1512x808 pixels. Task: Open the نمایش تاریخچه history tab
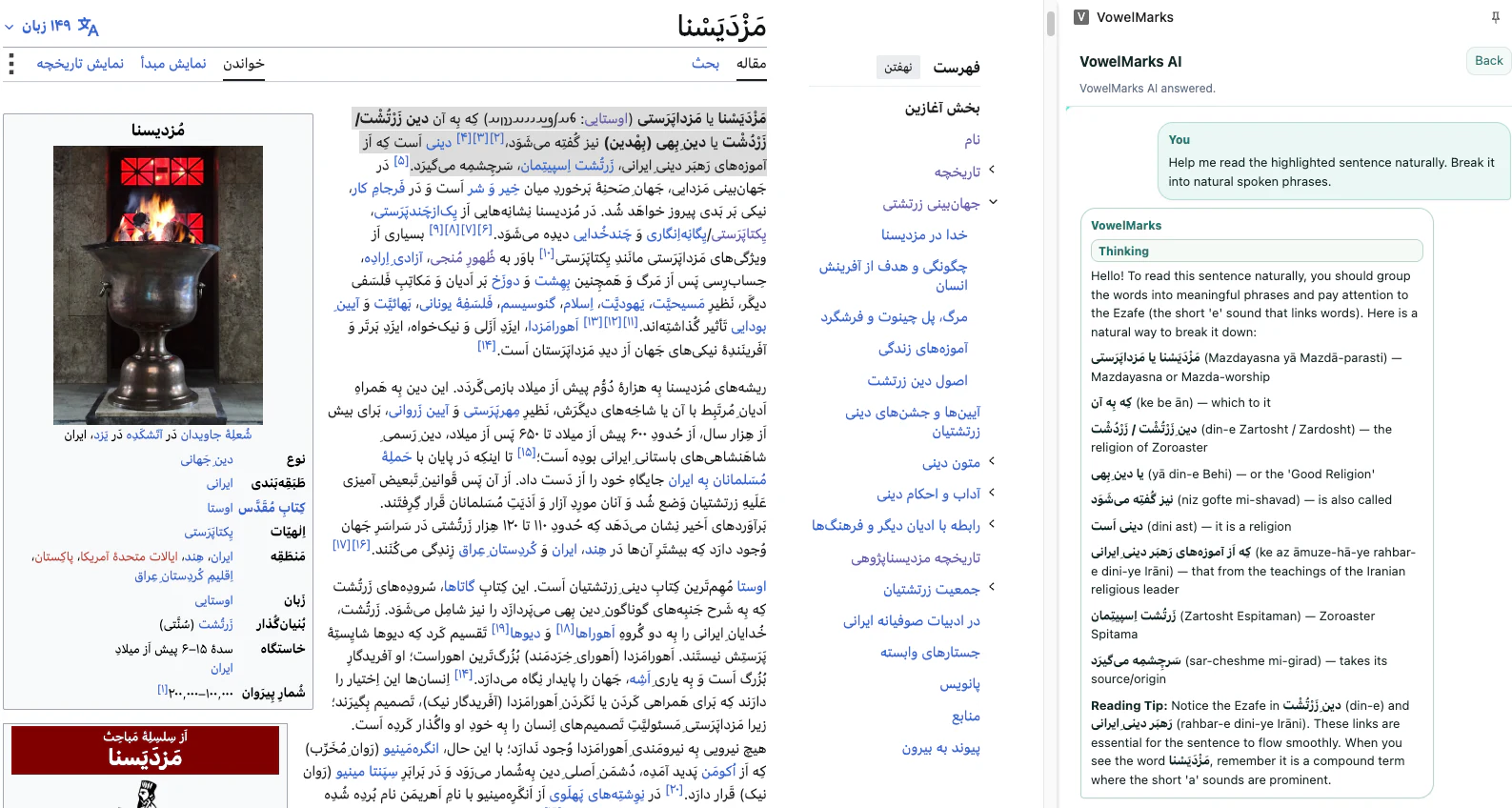[80, 64]
